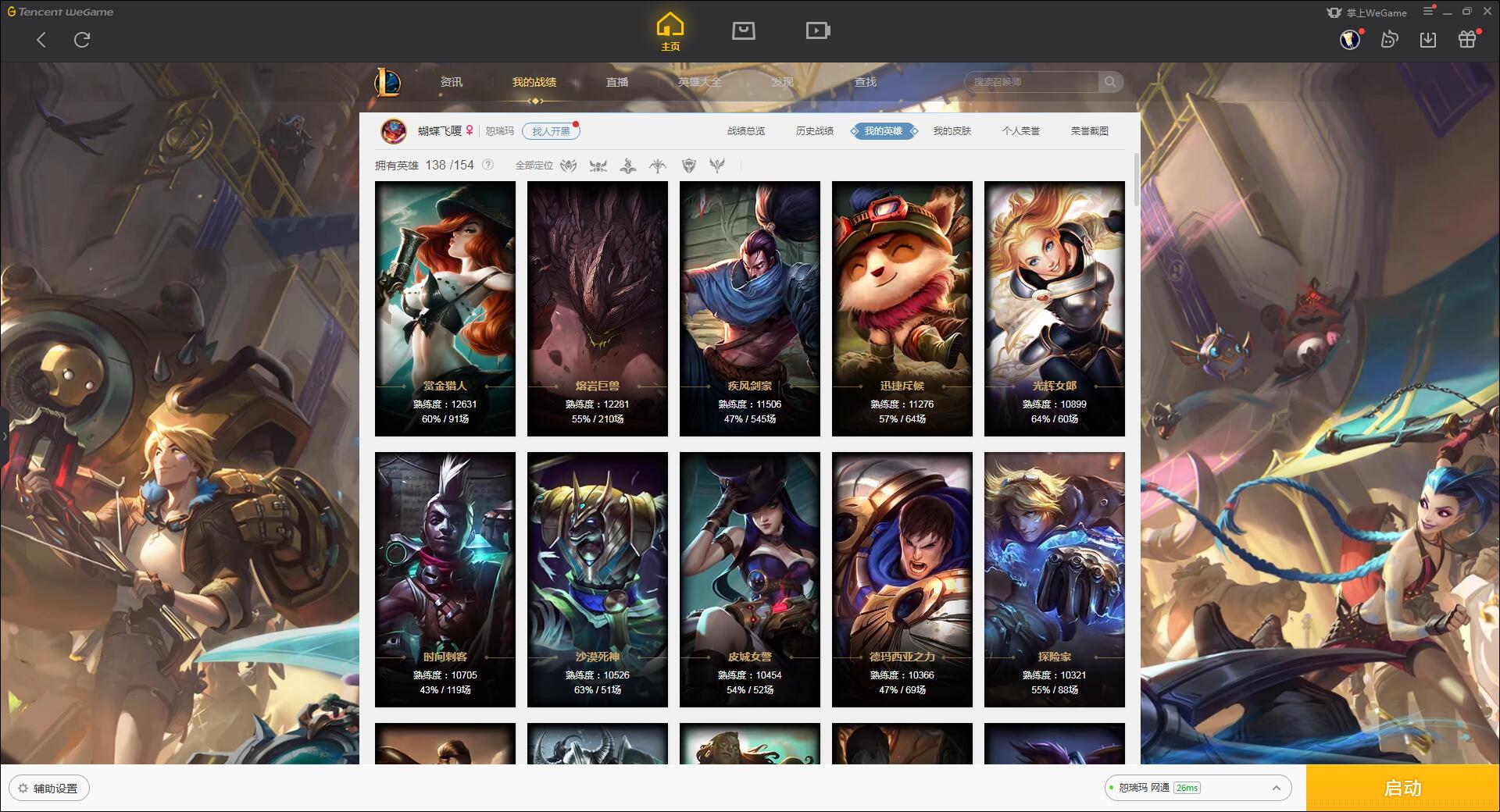Open the 沙漠死神 hero card
This screenshot has height=812, width=1500.
pyautogui.click(x=598, y=579)
